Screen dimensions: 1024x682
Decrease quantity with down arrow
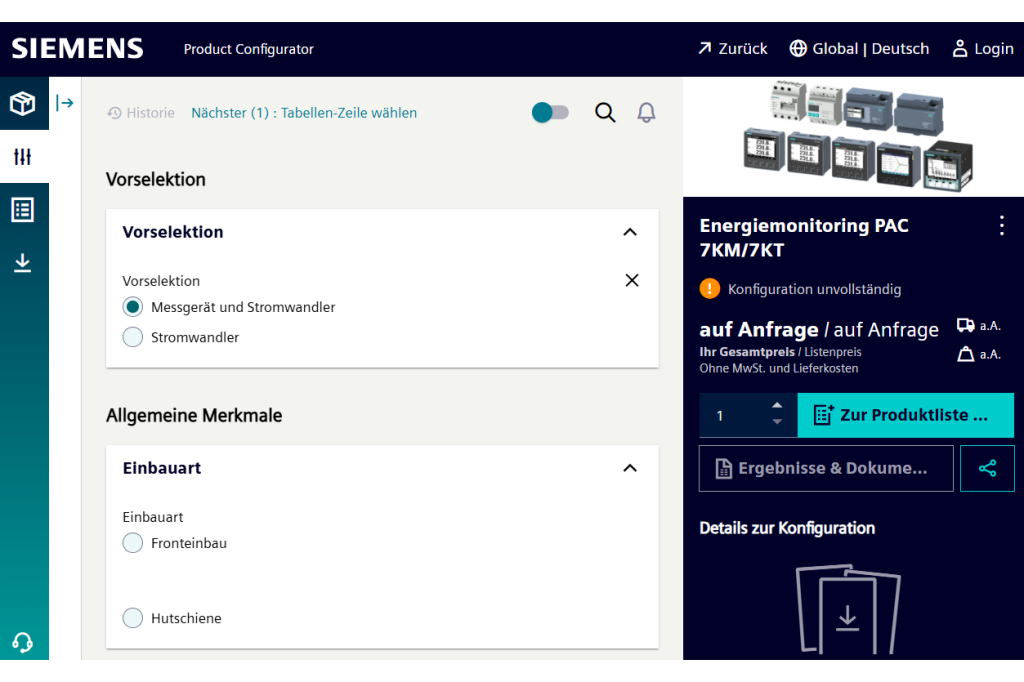click(x=776, y=422)
